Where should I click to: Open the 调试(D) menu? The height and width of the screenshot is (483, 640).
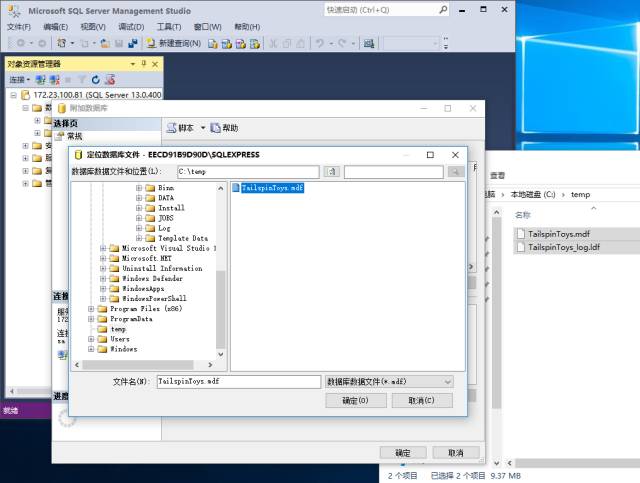[x=131, y=27]
